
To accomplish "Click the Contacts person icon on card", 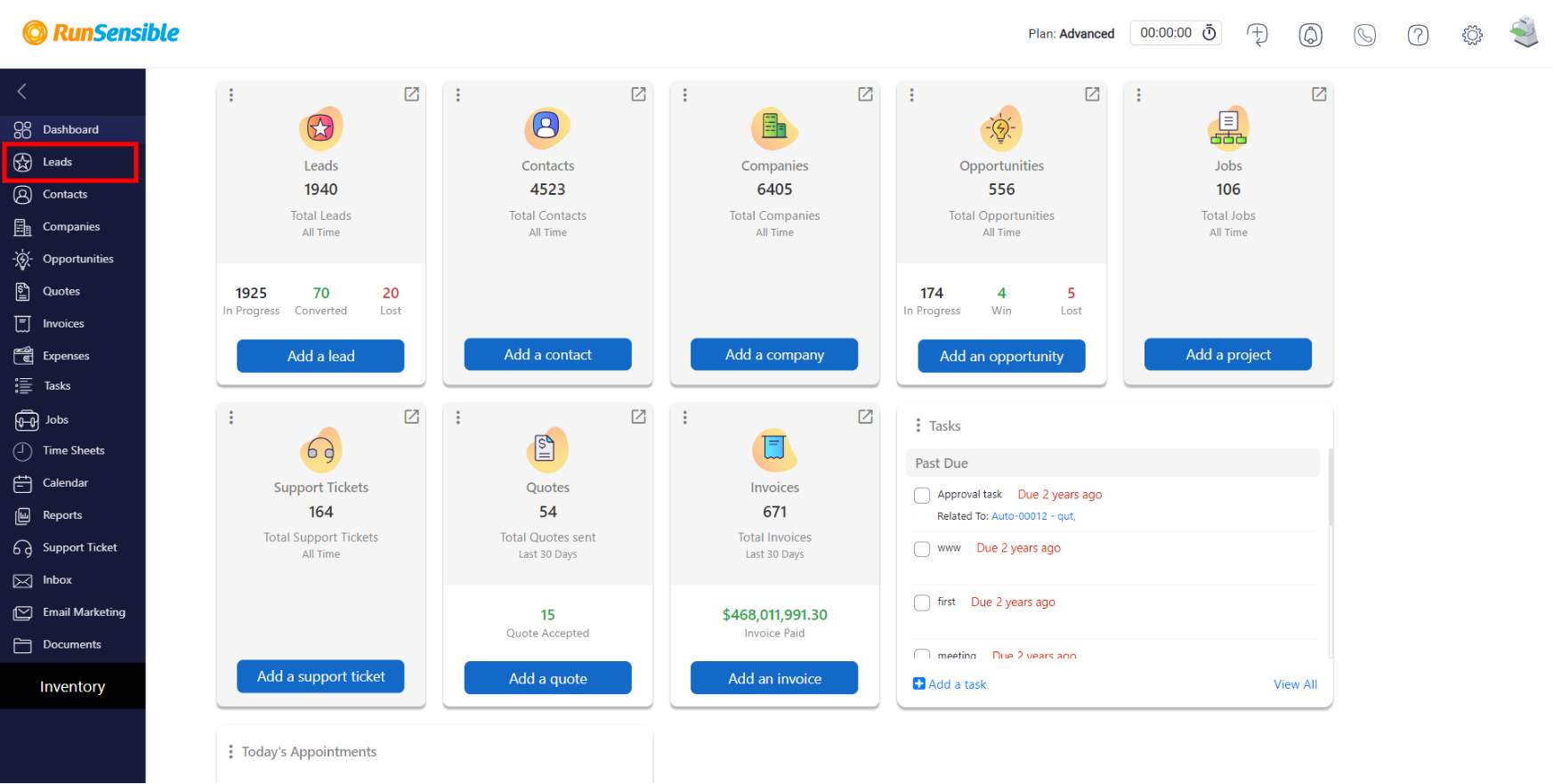I will coord(547,128).
